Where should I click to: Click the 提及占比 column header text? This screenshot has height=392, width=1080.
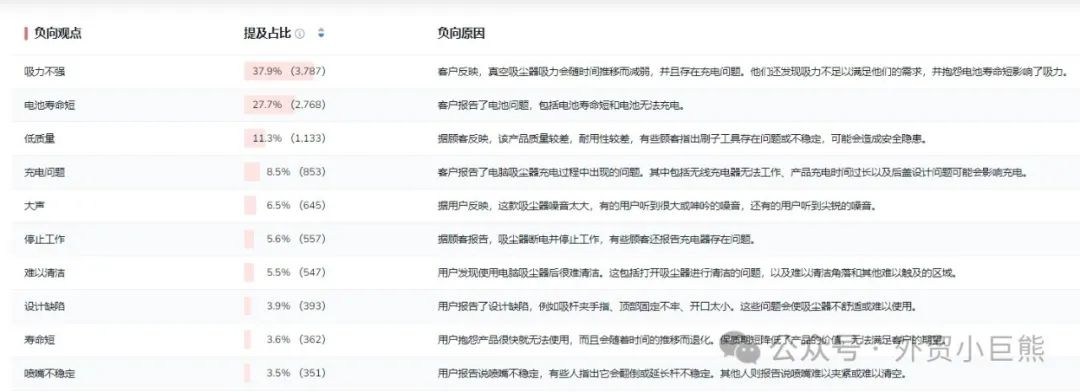click(x=267, y=33)
